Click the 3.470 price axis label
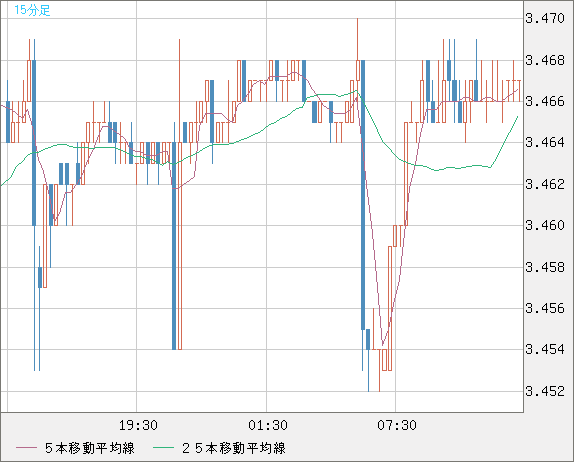Viewport: 574px width, 462px height. pyautogui.click(x=545, y=18)
